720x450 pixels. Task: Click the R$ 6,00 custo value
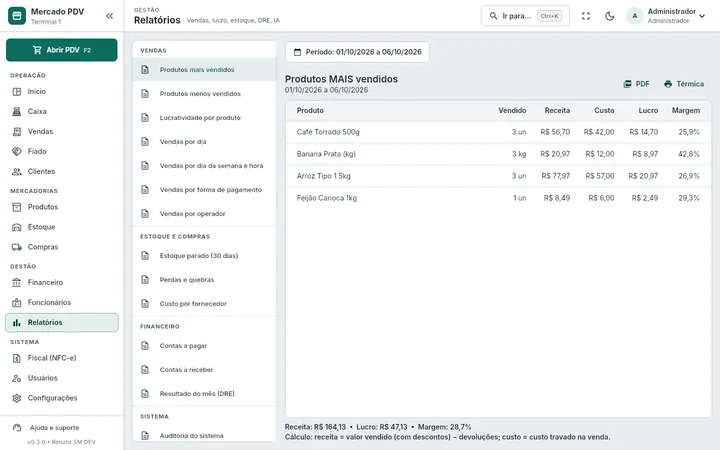click(601, 198)
